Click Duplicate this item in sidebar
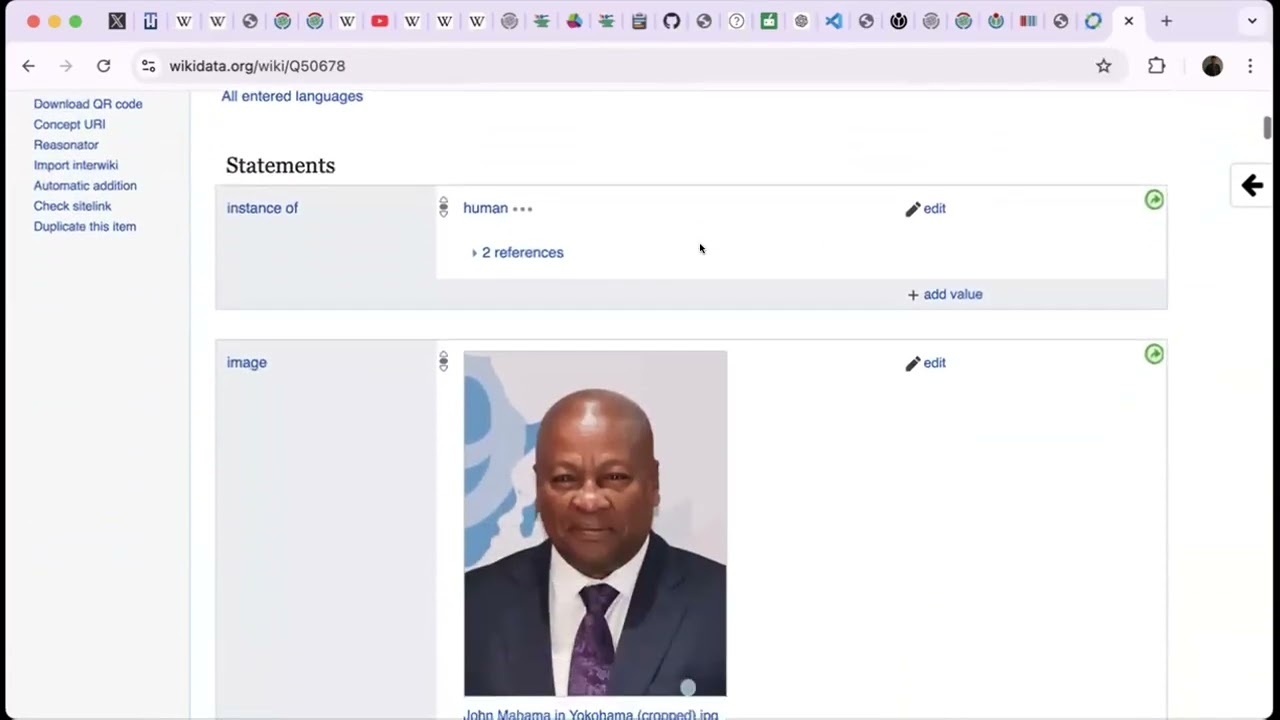This screenshot has width=1280, height=720. click(85, 227)
